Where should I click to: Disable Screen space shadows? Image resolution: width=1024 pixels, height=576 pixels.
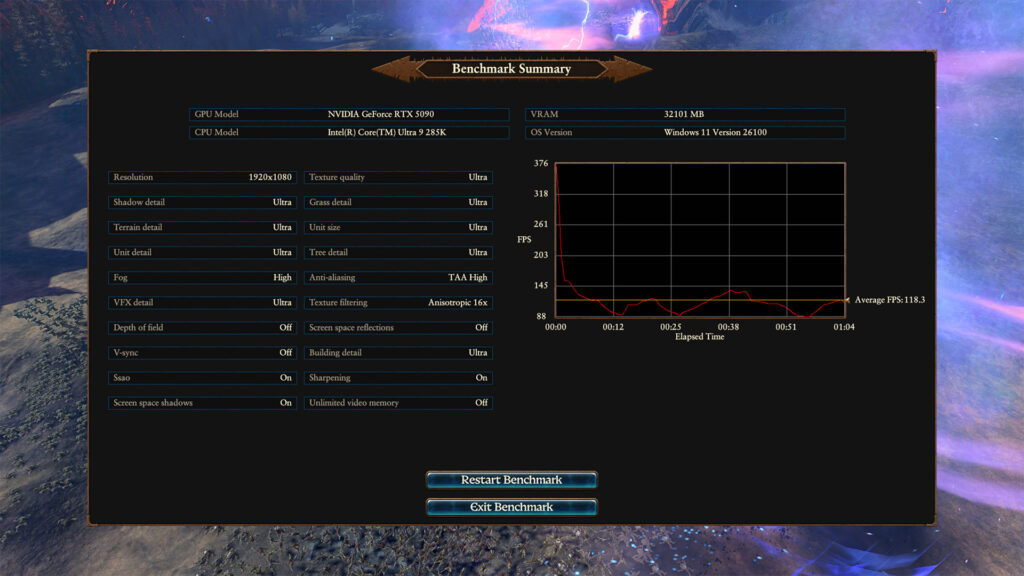tap(202, 402)
